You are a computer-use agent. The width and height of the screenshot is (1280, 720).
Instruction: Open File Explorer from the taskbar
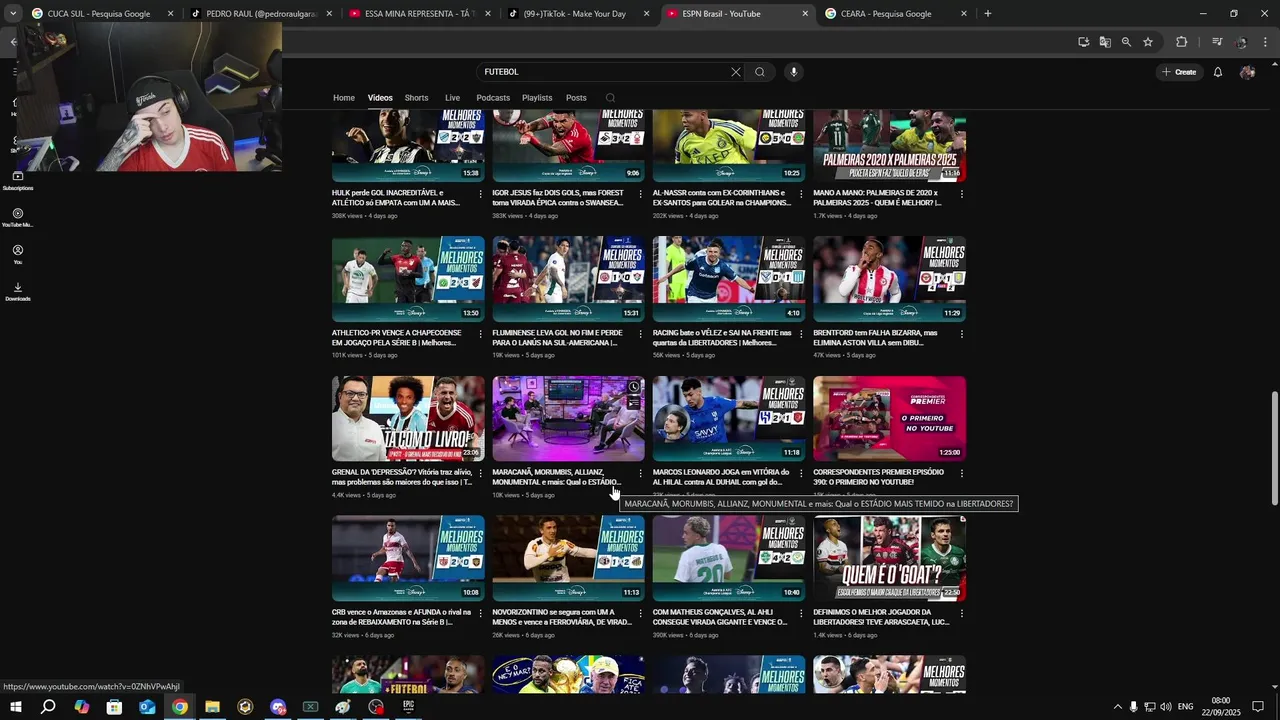tap(212, 707)
